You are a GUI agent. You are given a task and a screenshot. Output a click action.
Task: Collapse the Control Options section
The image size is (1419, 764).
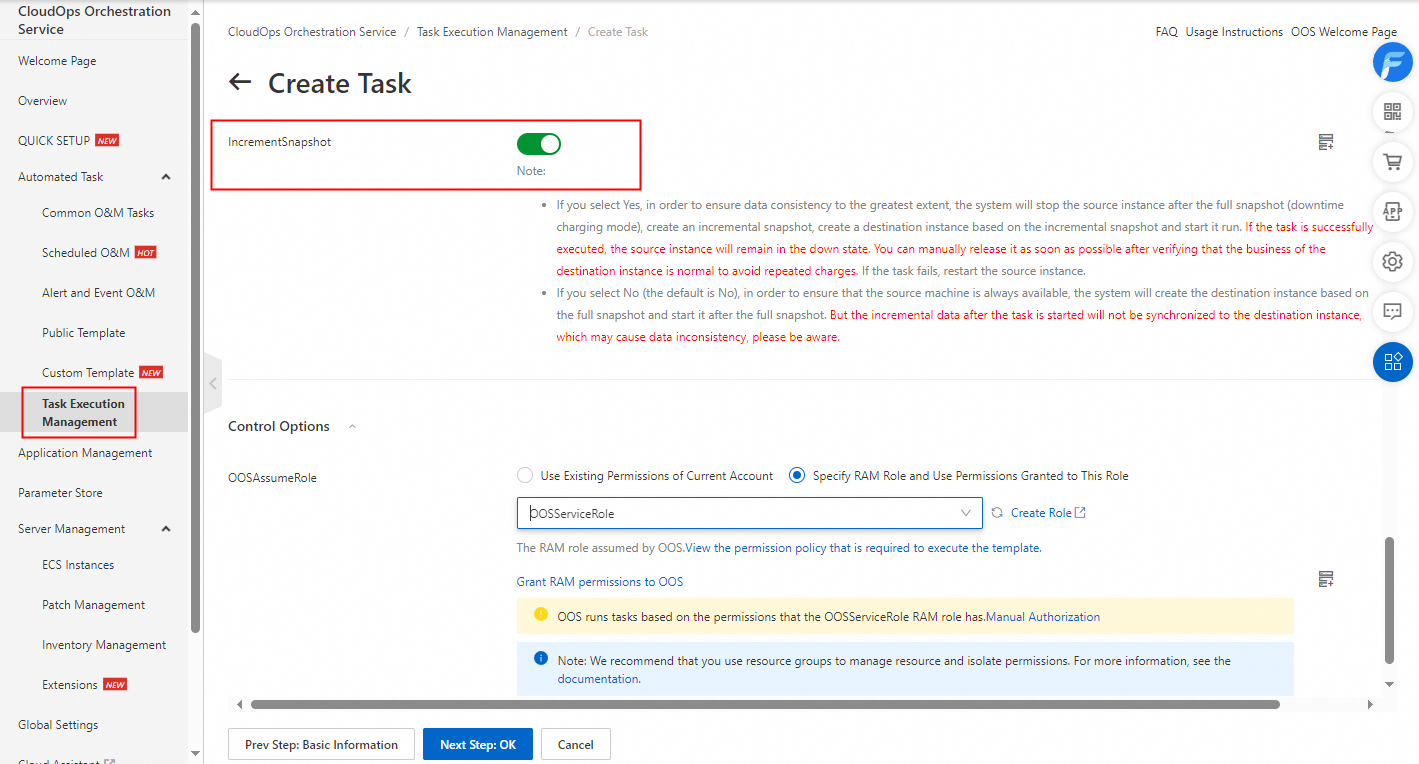pyautogui.click(x=352, y=427)
